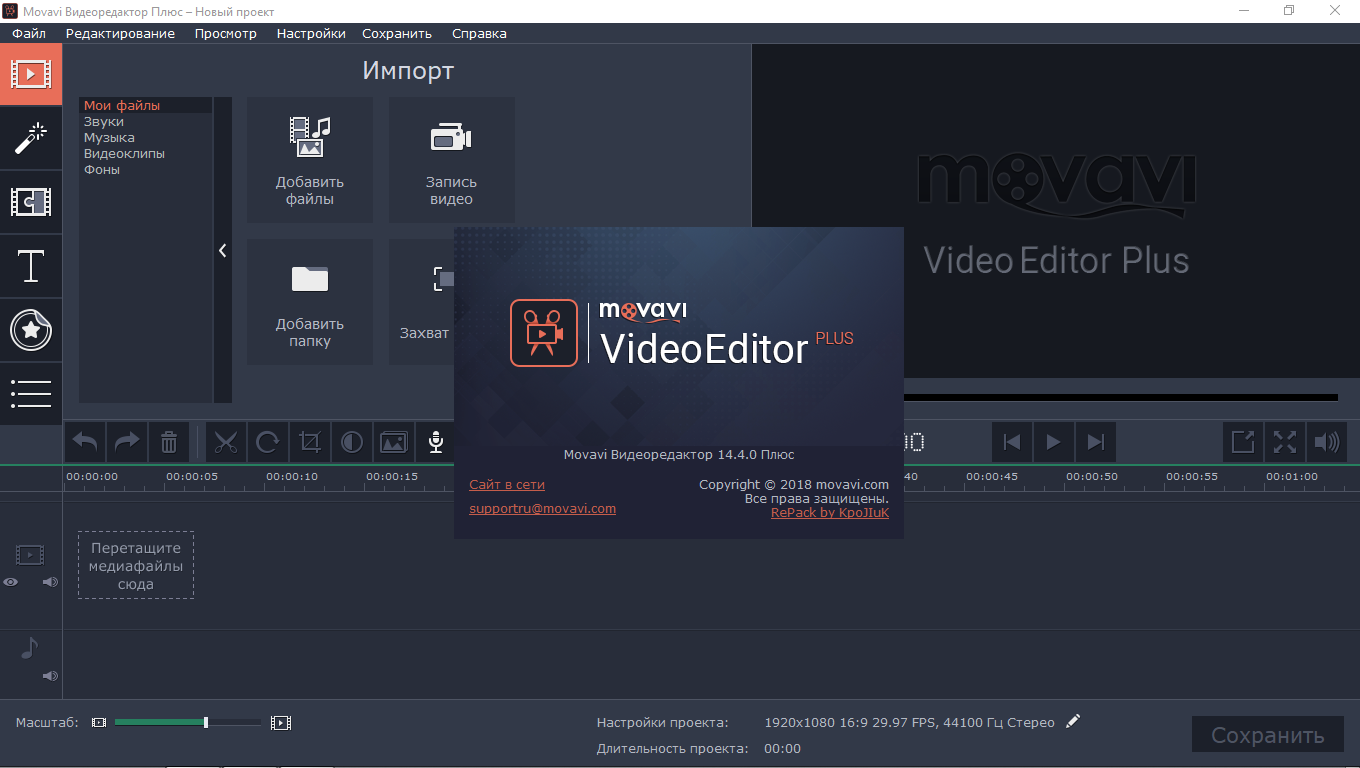
Task: Open the Справка menu
Action: coord(479,33)
